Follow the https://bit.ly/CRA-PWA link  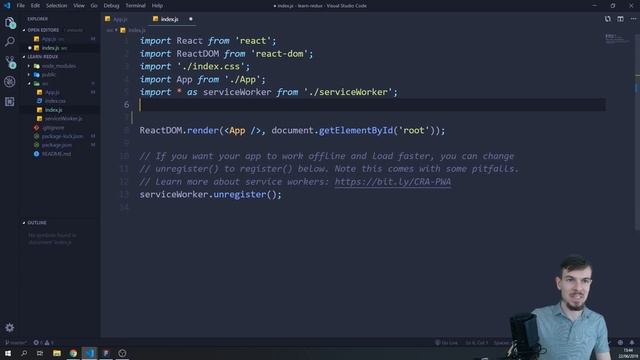[393, 182]
